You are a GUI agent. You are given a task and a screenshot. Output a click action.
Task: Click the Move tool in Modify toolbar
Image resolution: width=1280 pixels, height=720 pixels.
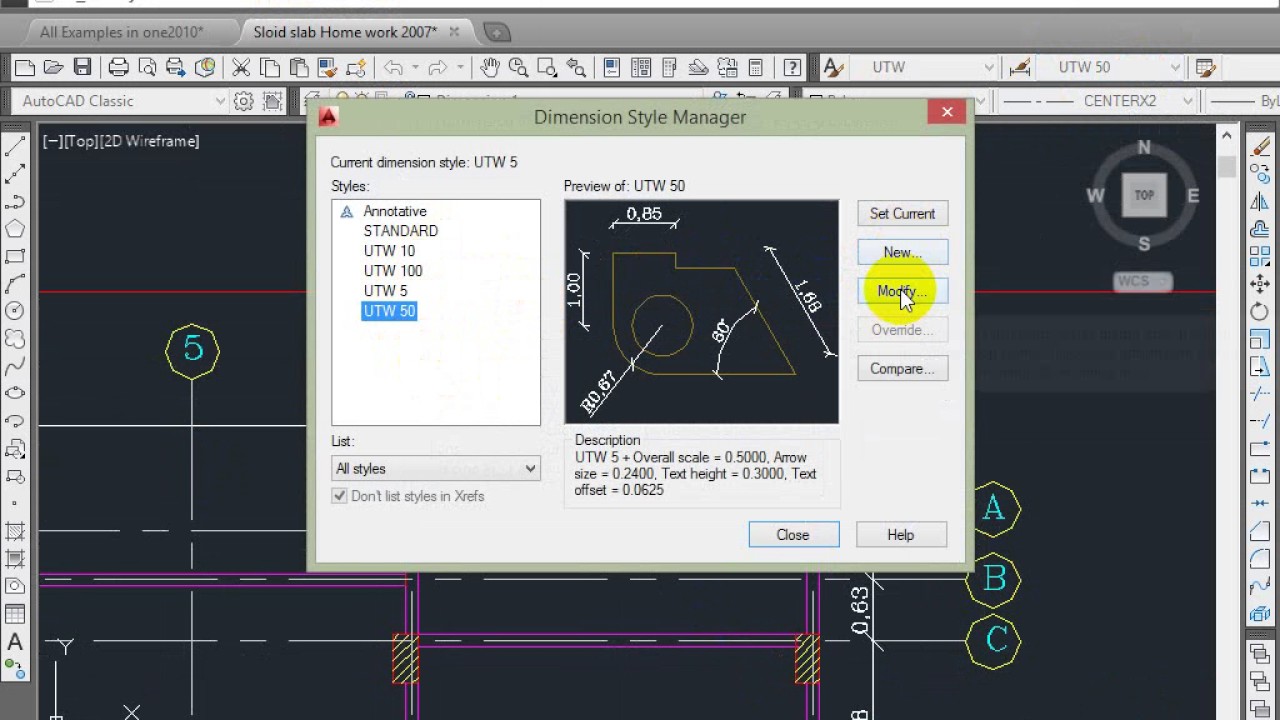pyautogui.click(x=1259, y=284)
